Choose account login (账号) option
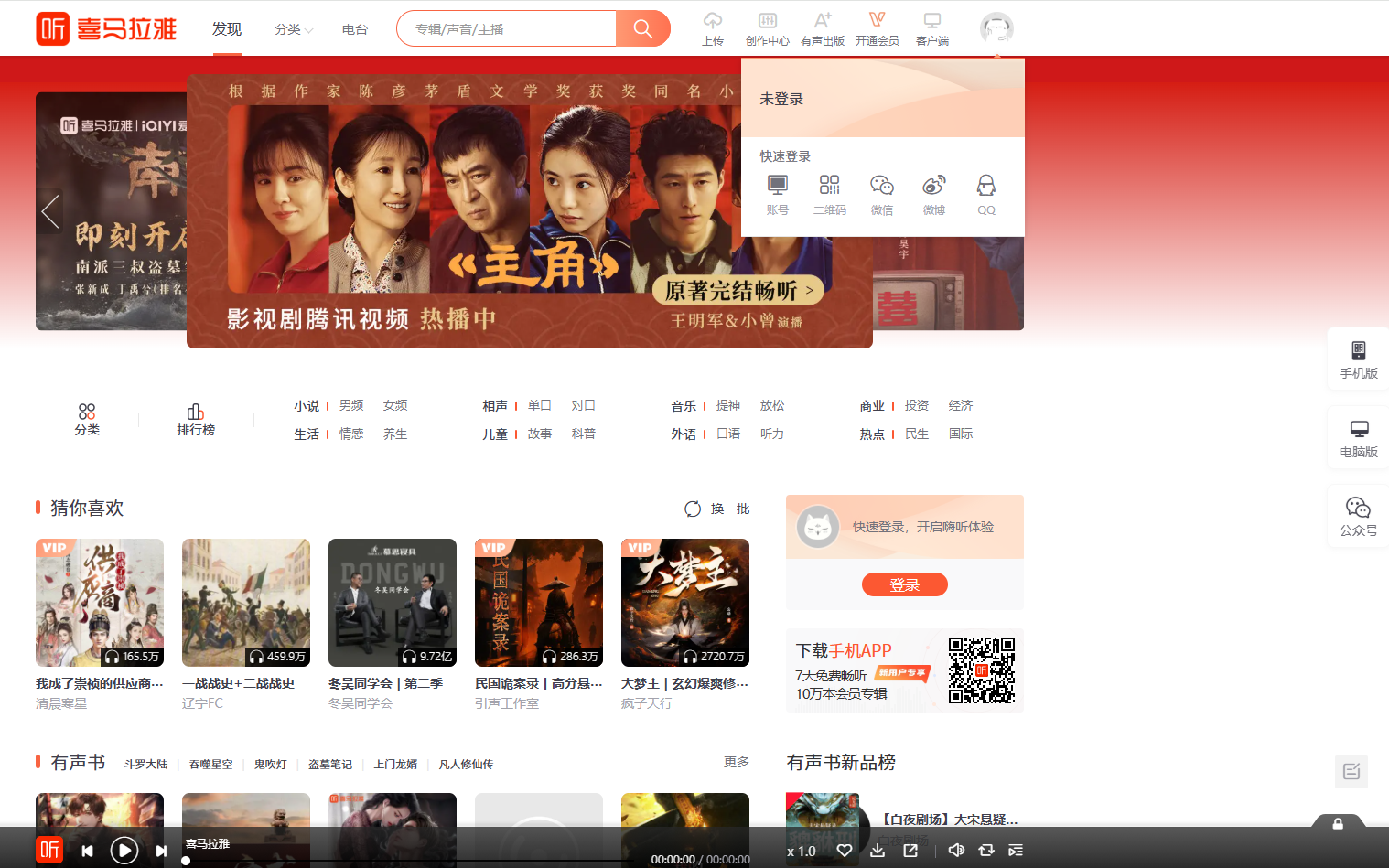 778,195
